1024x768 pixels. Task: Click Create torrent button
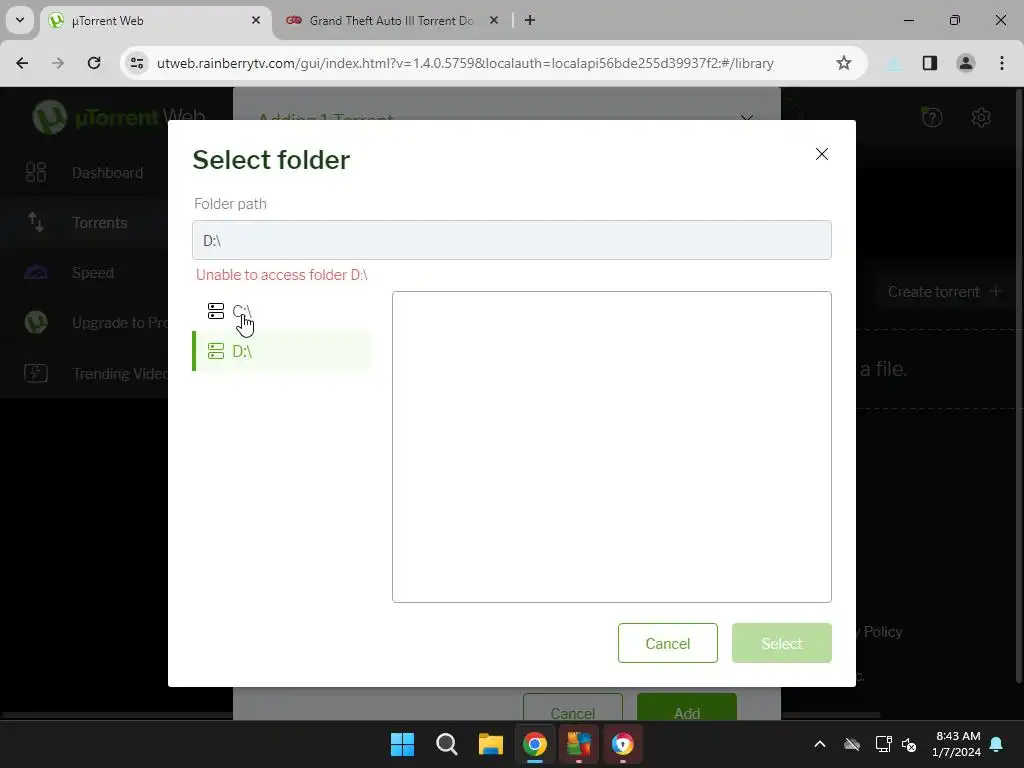[944, 292]
